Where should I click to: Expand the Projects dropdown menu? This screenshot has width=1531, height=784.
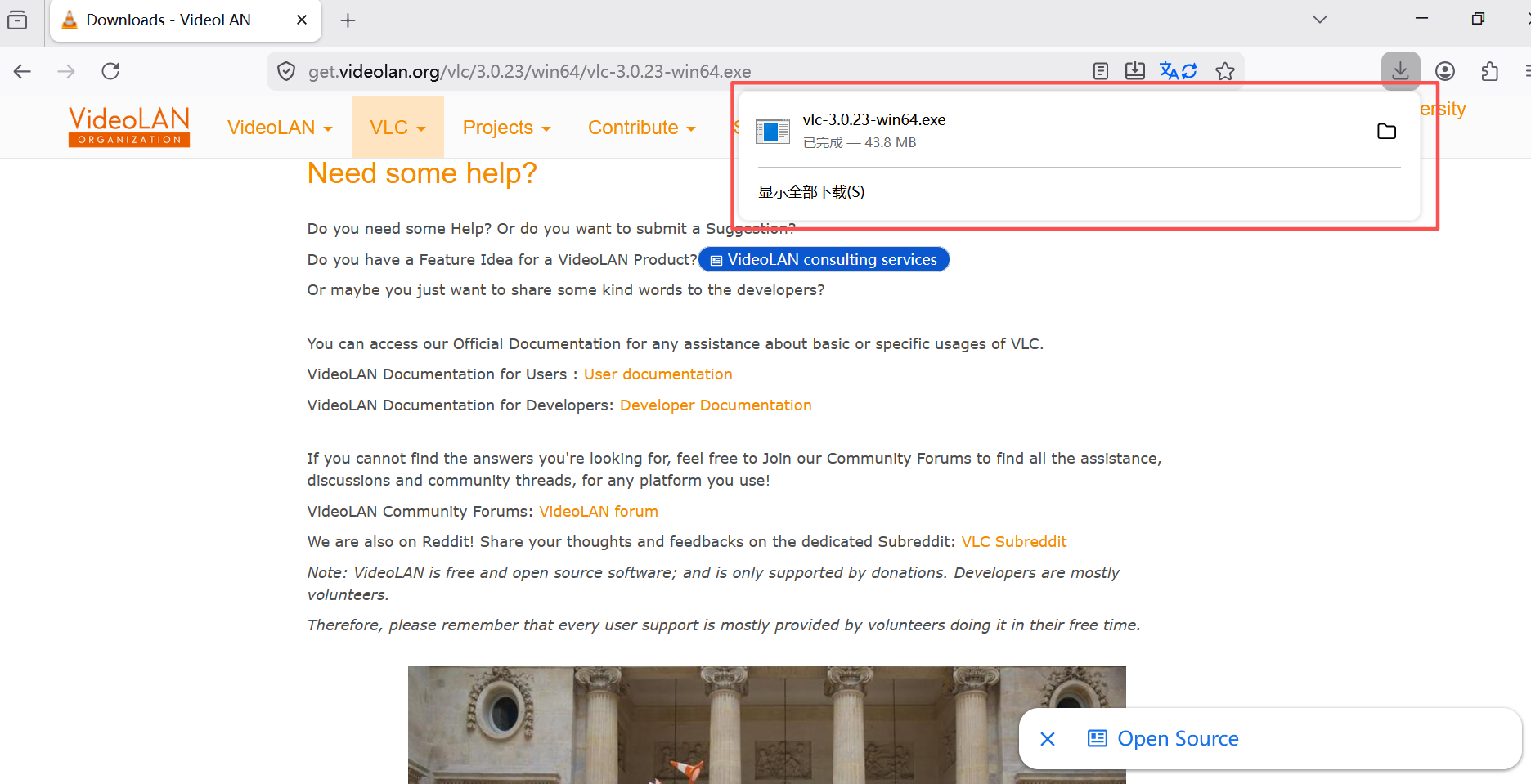click(506, 128)
